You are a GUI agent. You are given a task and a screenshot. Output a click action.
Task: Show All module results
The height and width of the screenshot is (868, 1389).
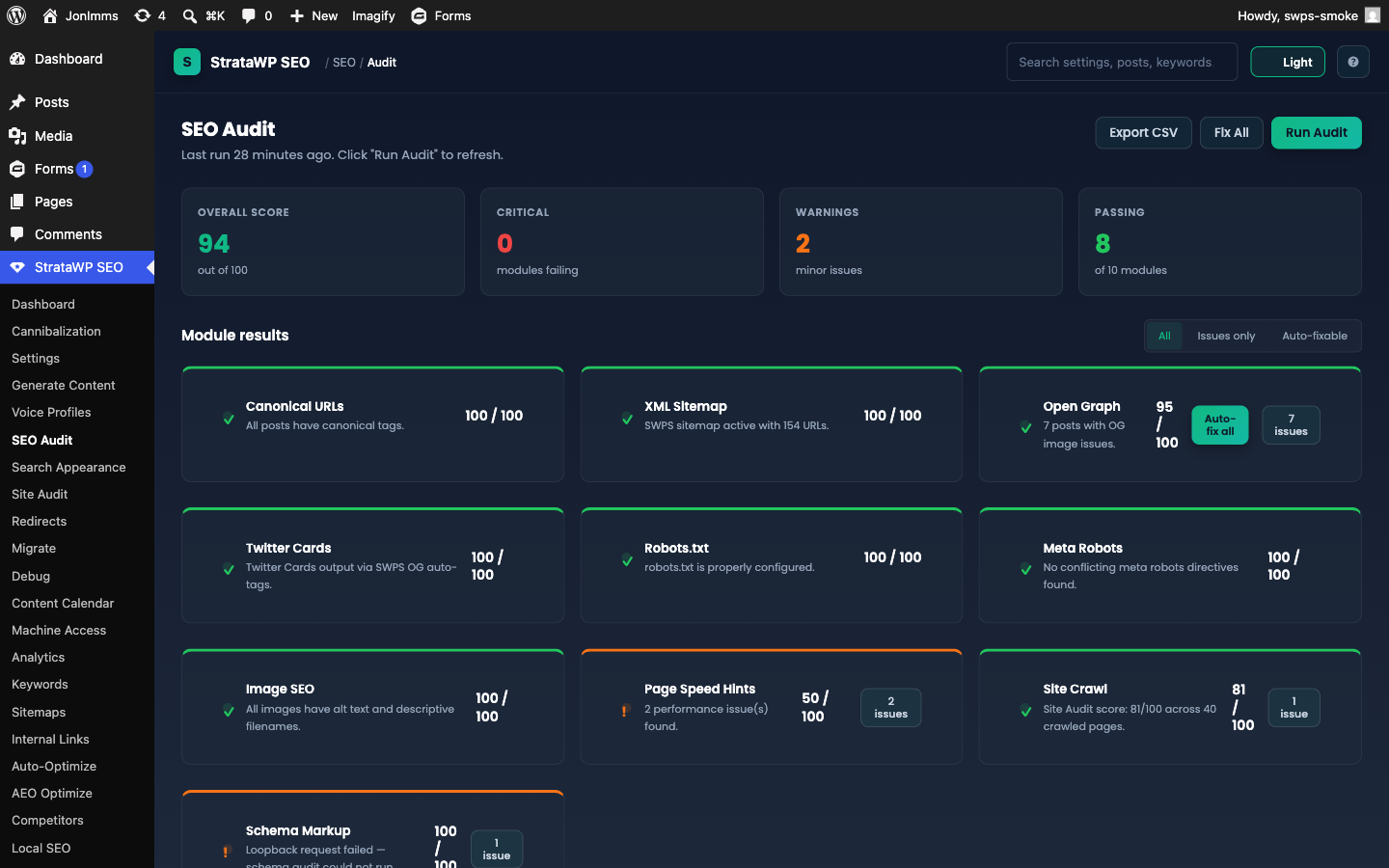pyautogui.click(x=1164, y=336)
